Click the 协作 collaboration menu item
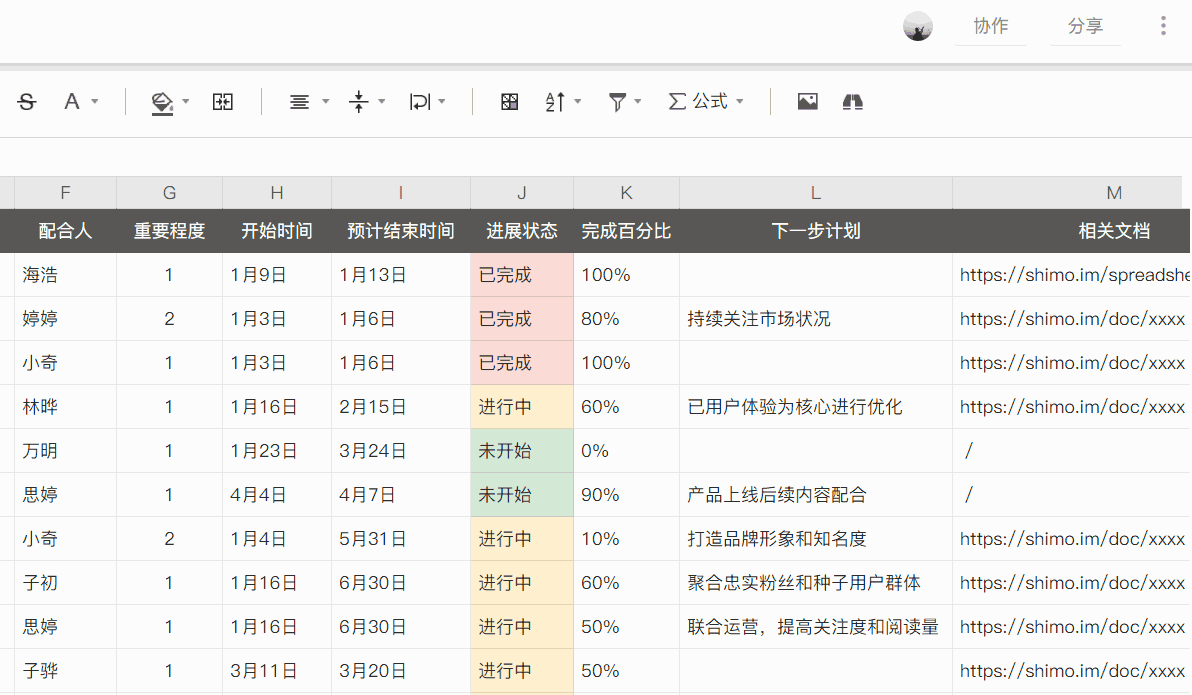Viewport: 1192px width, 695px height. [x=990, y=26]
